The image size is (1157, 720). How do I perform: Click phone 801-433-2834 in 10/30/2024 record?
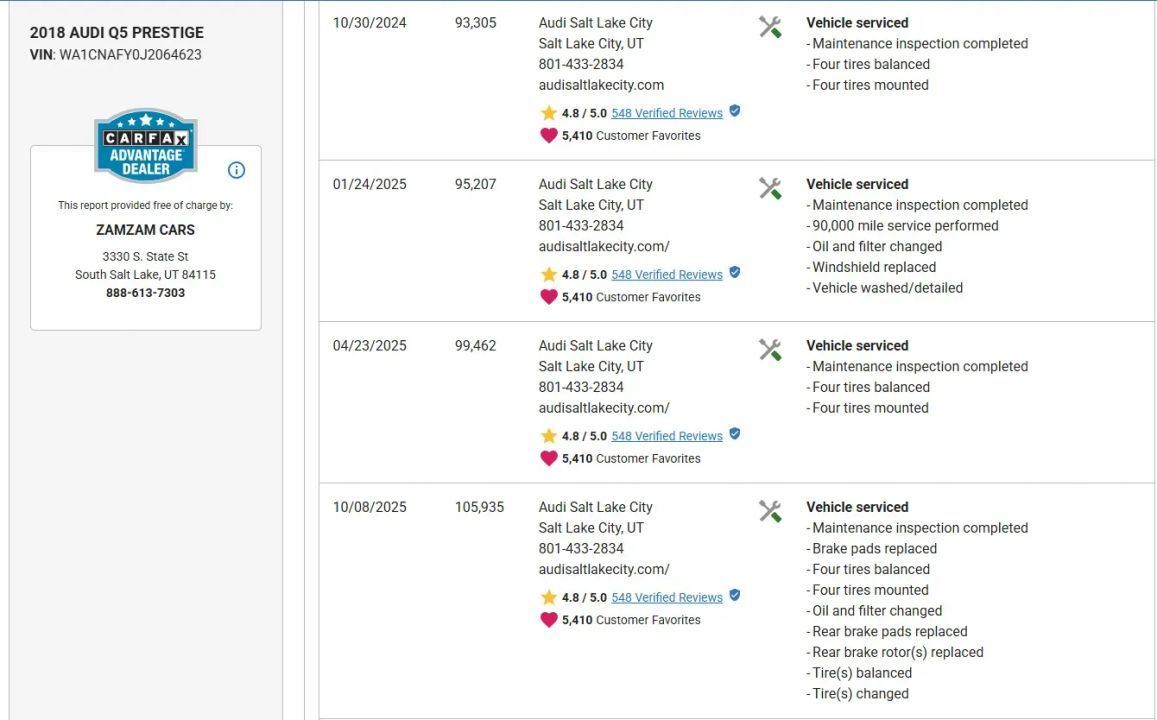tap(581, 64)
